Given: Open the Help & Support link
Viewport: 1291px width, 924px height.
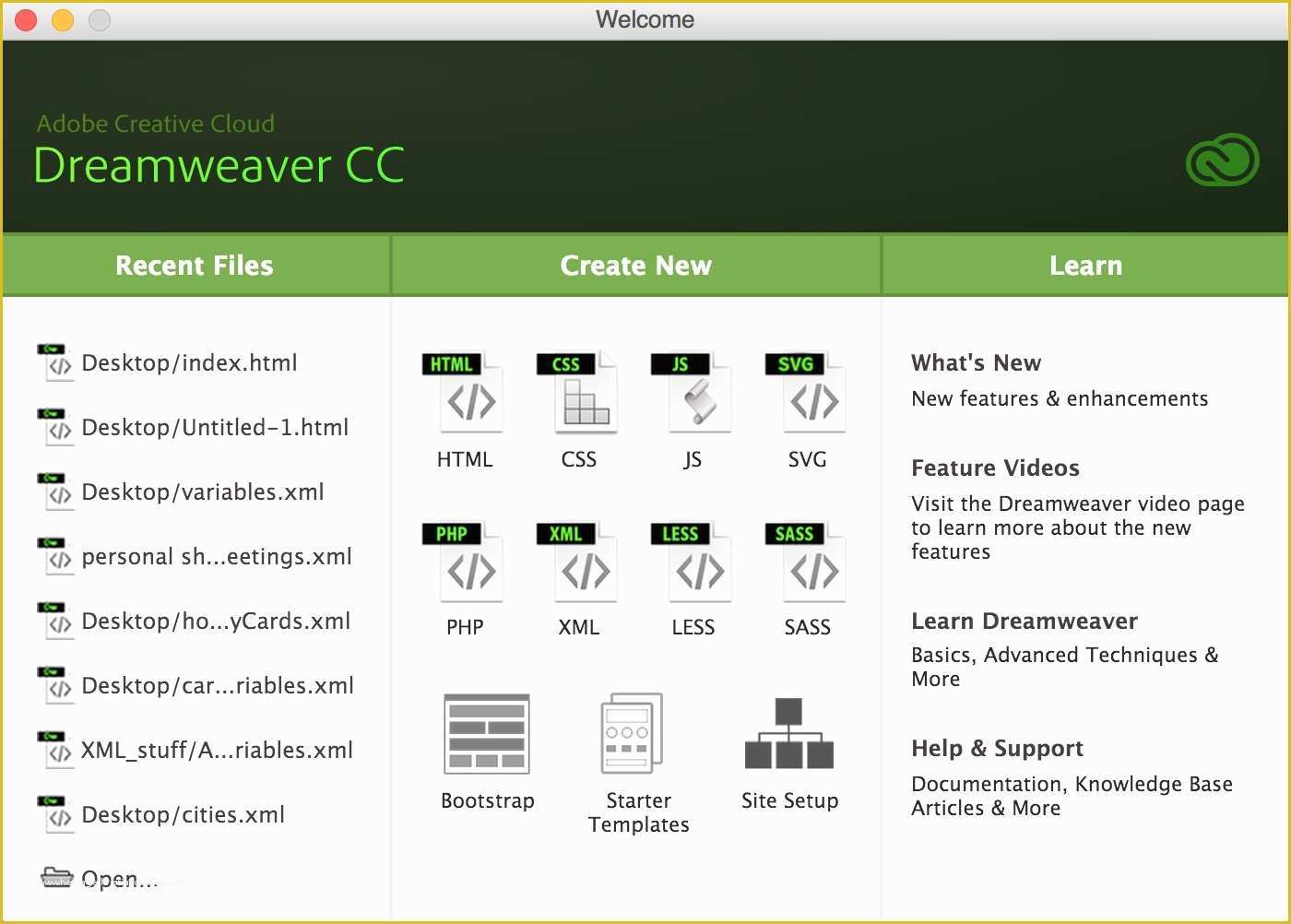Looking at the screenshot, I should [997, 748].
